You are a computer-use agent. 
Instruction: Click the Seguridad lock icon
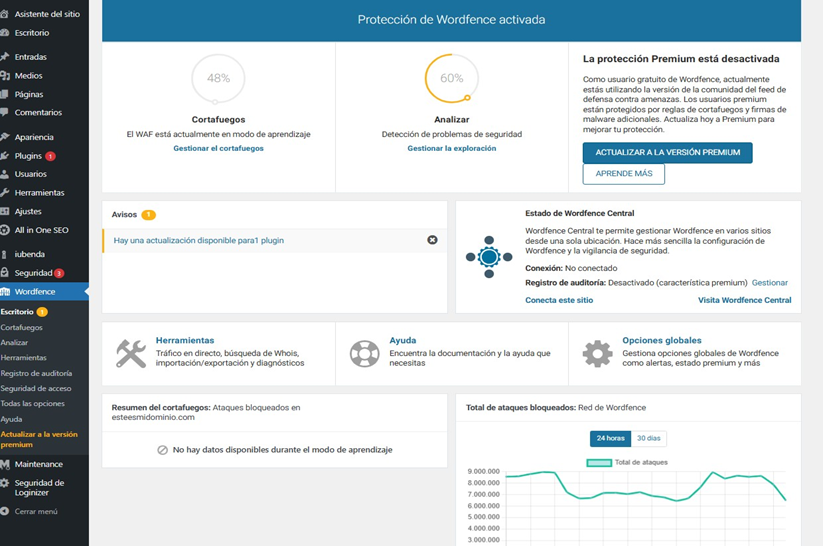tap(5, 272)
